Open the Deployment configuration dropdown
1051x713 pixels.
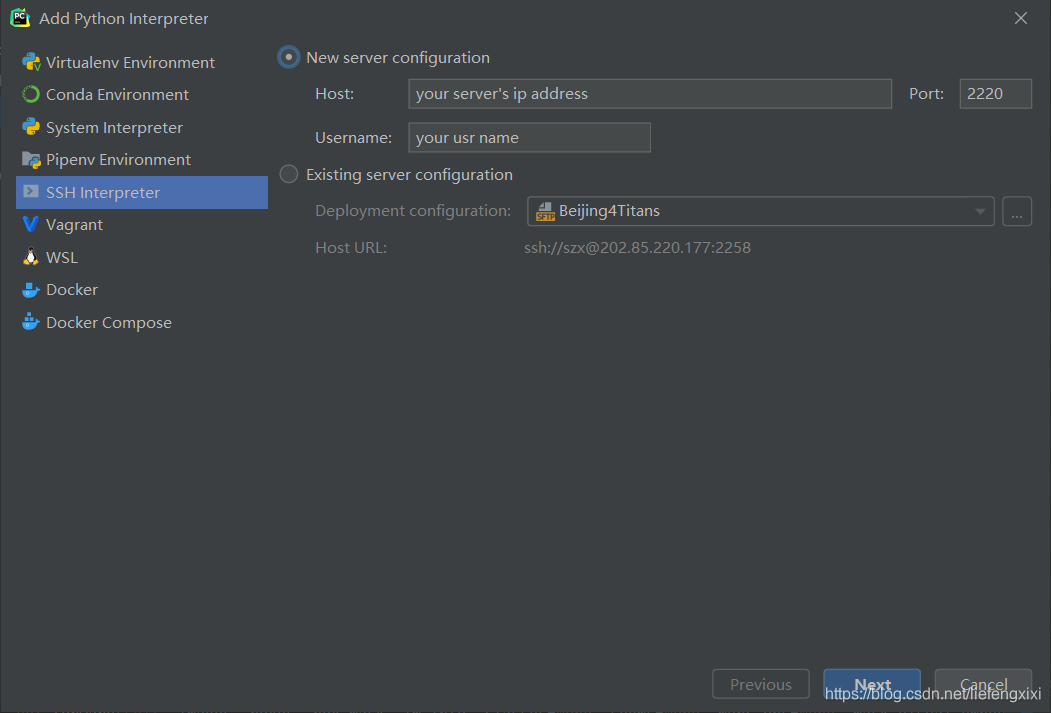760,211
